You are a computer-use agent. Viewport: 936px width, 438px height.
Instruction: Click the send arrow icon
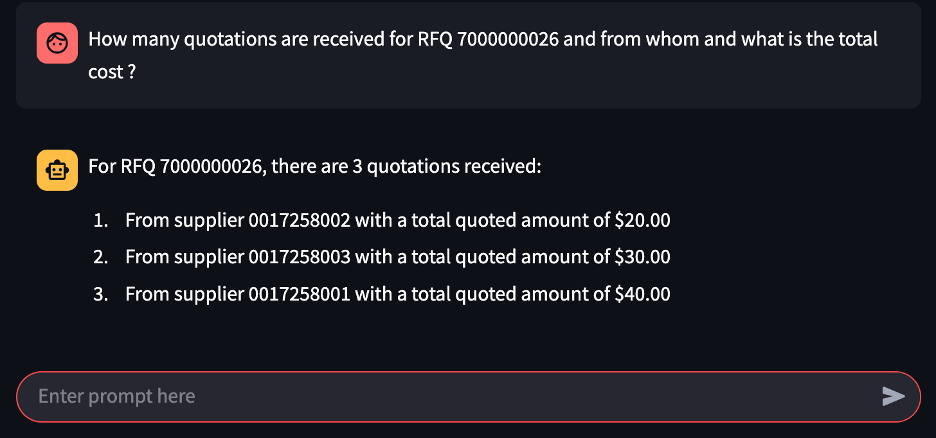point(893,396)
